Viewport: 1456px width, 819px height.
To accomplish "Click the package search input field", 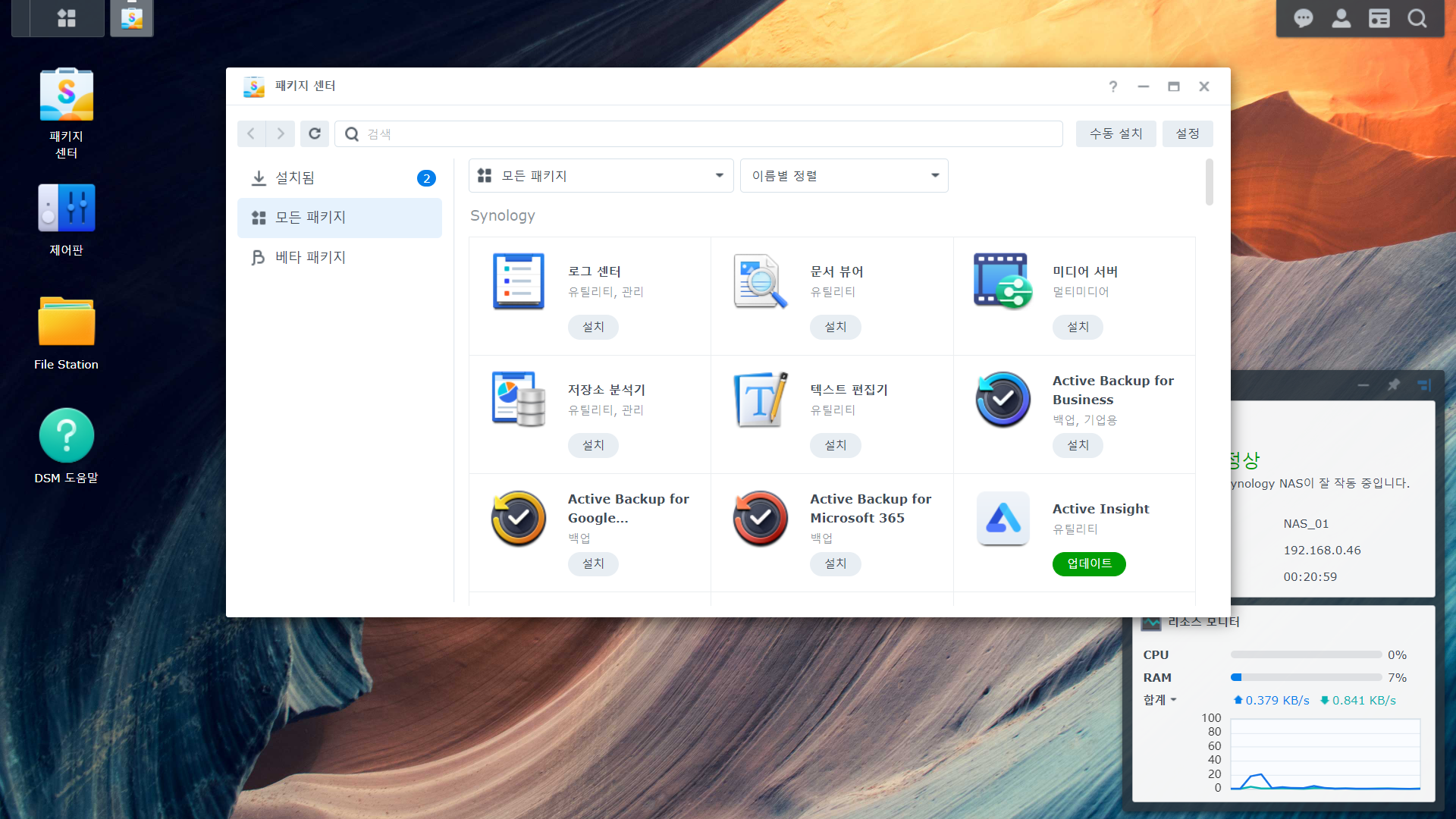I will (x=698, y=134).
